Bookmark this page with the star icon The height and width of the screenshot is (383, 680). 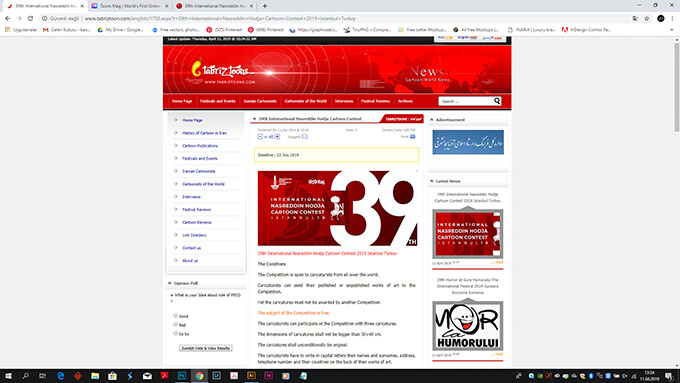647,19
